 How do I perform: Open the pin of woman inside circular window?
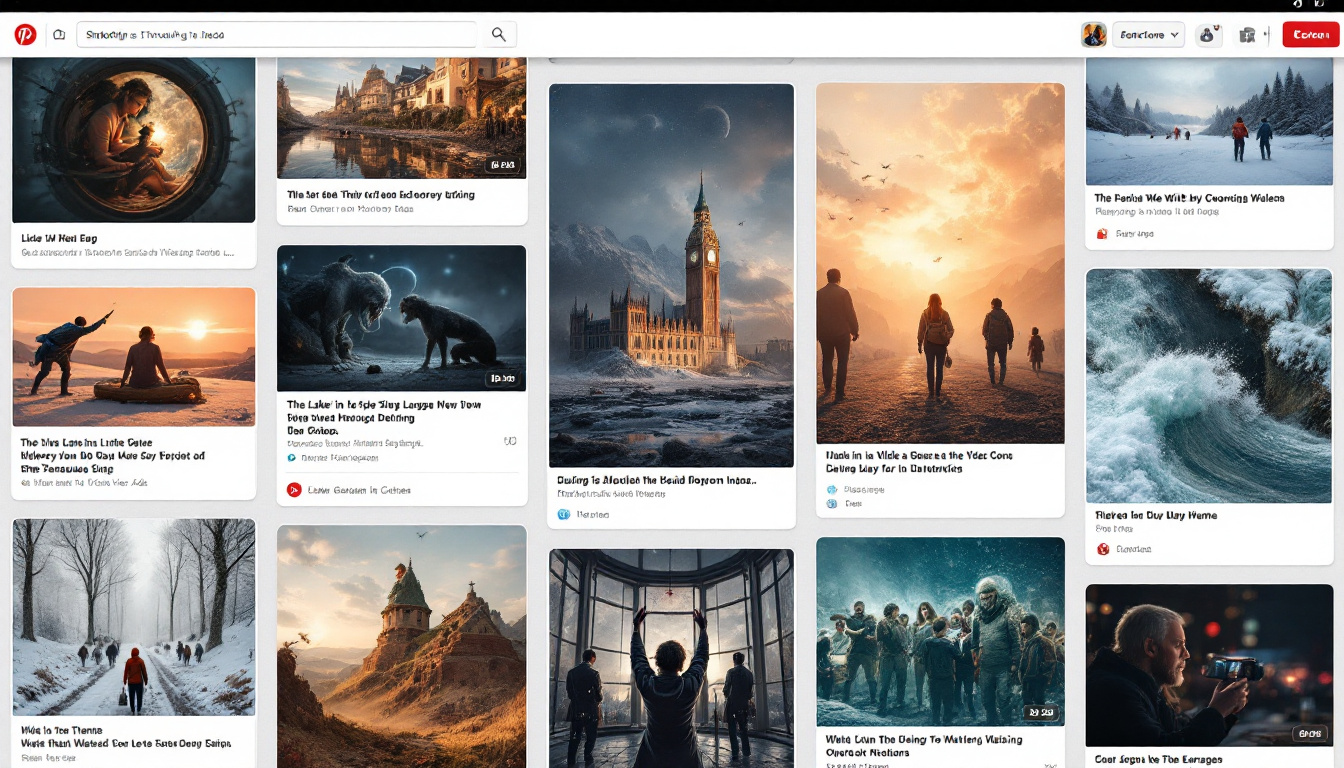(134, 140)
